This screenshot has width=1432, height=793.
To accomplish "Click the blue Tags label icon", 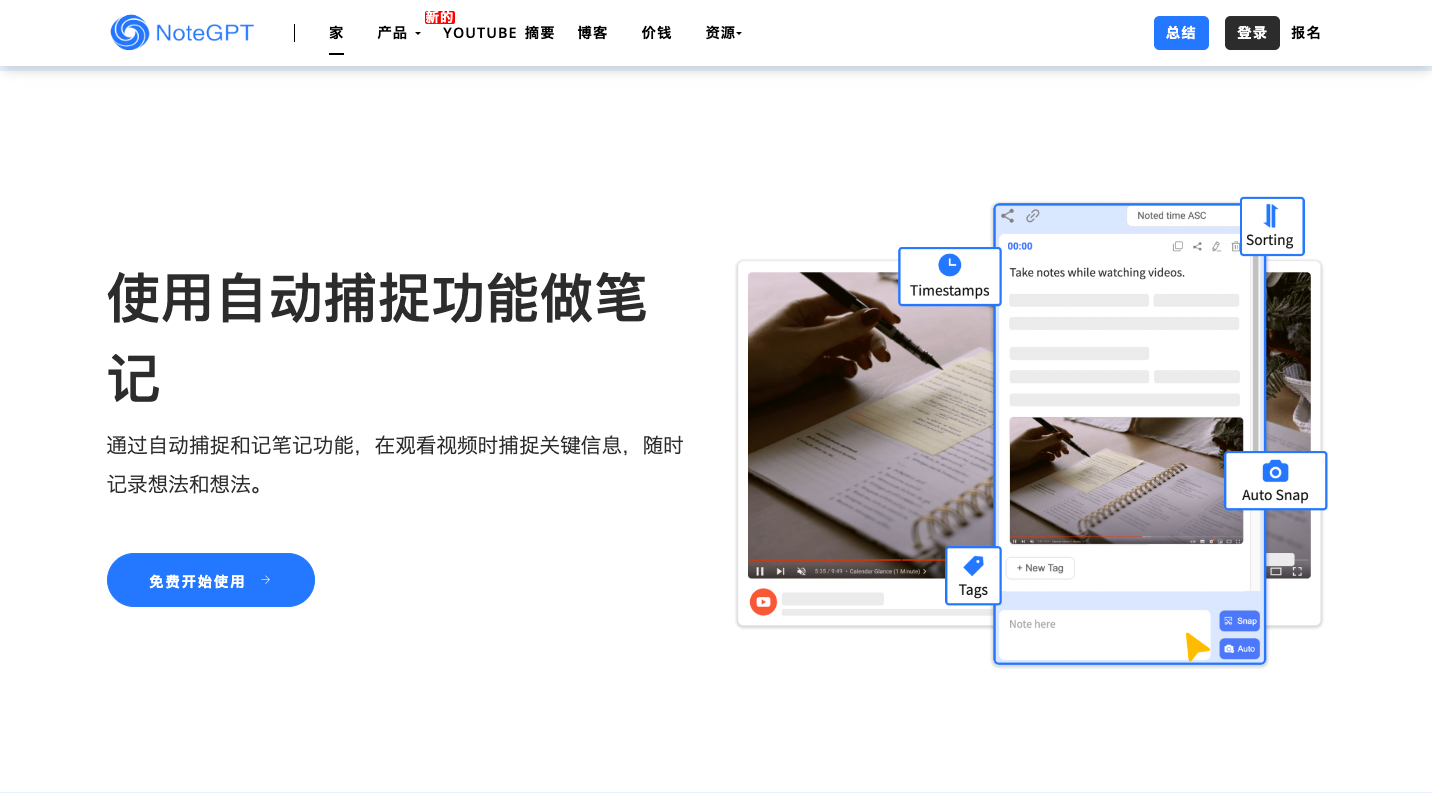I will coord(973,566).
